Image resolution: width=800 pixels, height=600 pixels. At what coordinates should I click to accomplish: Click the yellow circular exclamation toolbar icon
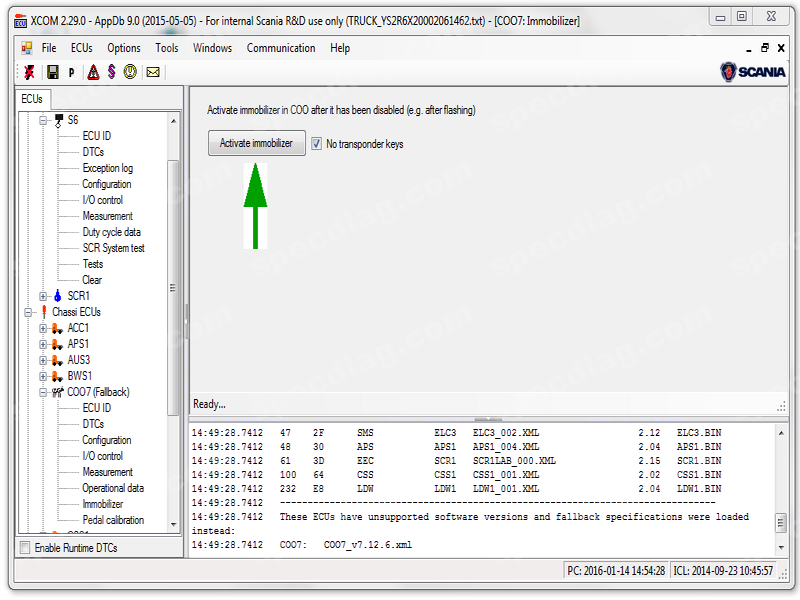[x=131, y=72]
